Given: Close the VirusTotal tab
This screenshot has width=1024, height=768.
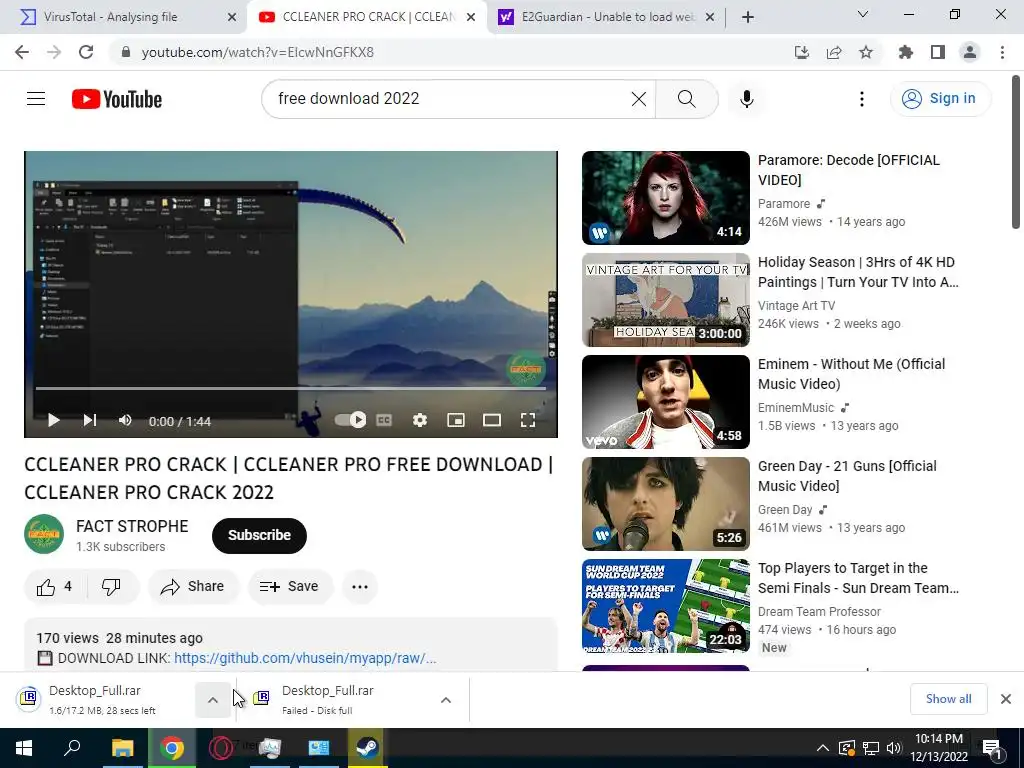Looking at the screenshot, I should (232, 17).
